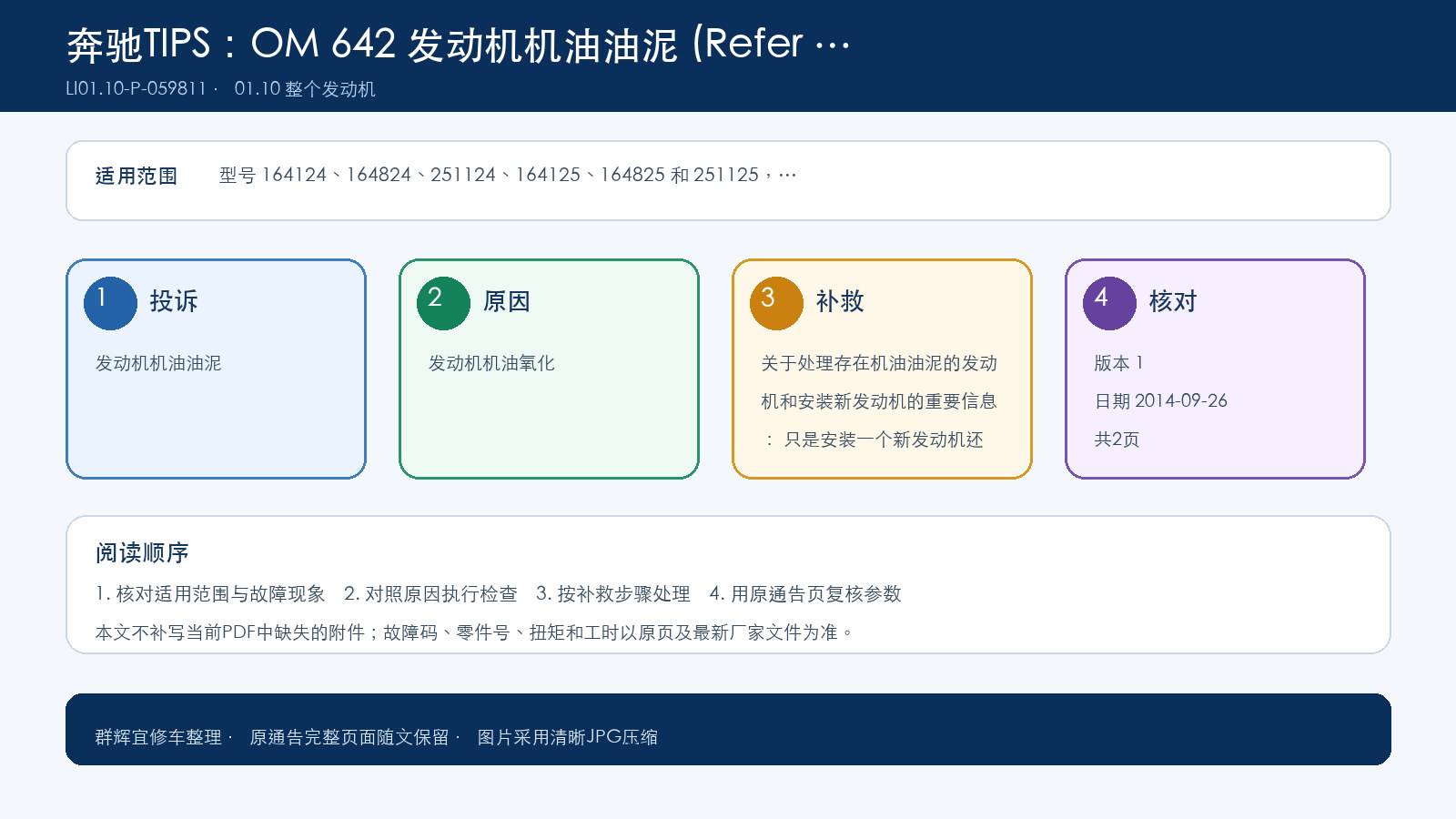
Task: Click step 3. 按补救步骤处理
Action: [613, 594]
